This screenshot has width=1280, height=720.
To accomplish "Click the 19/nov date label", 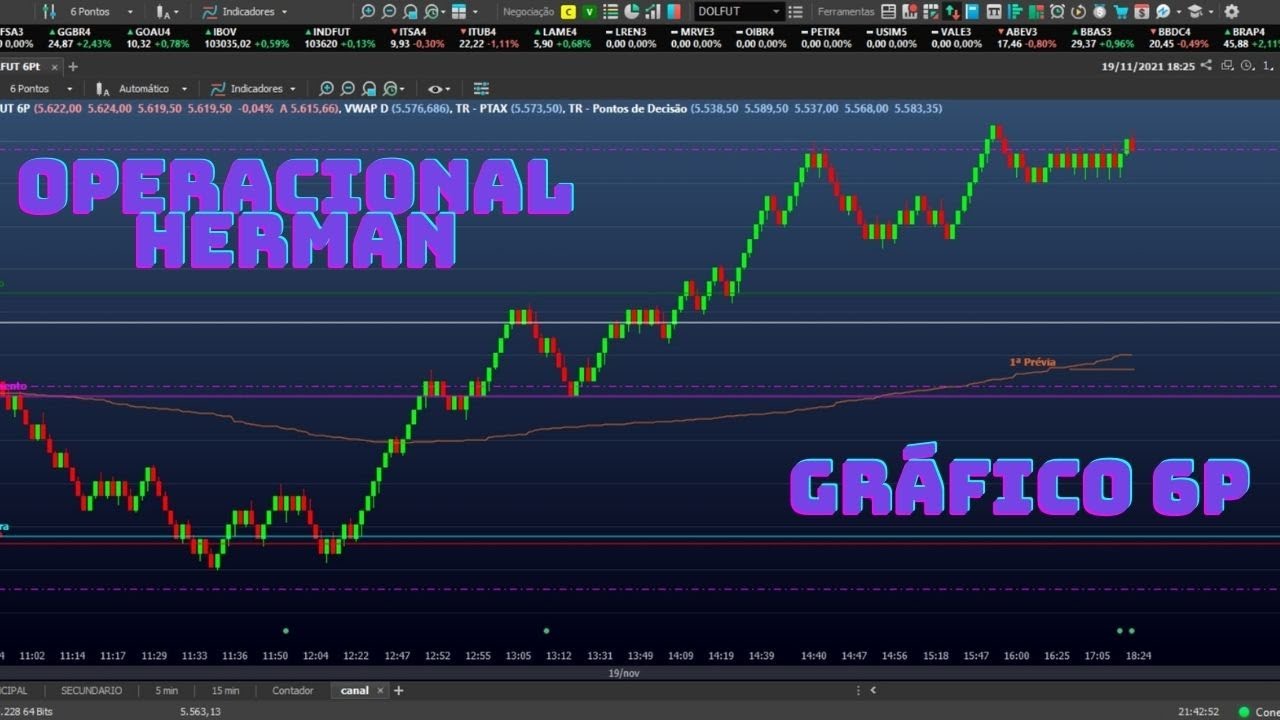I will coord(624,673).
